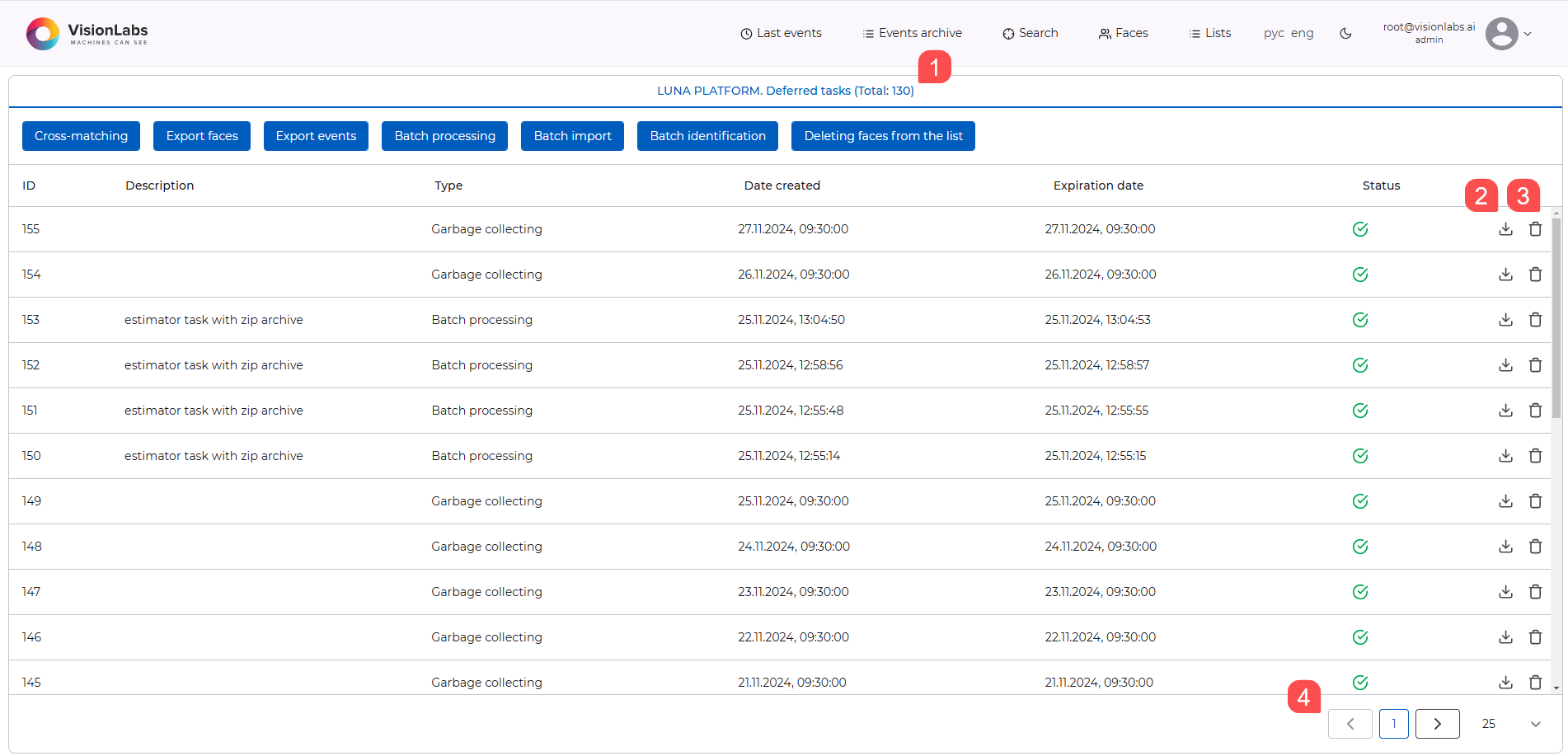Download result of task 154
Screen dimensions: 1568x756
tap(1505, 275)
